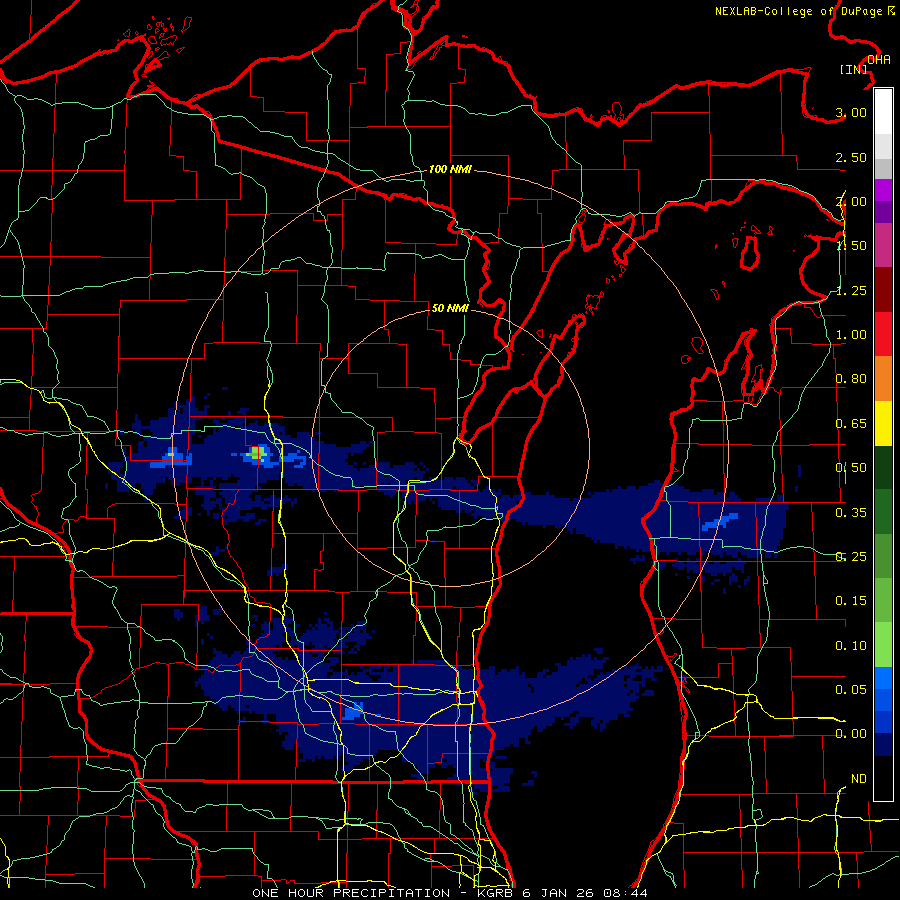Click the 0.80 legend value
The height and width of the screenshot is (900, 900).
(x=851, y=379)
